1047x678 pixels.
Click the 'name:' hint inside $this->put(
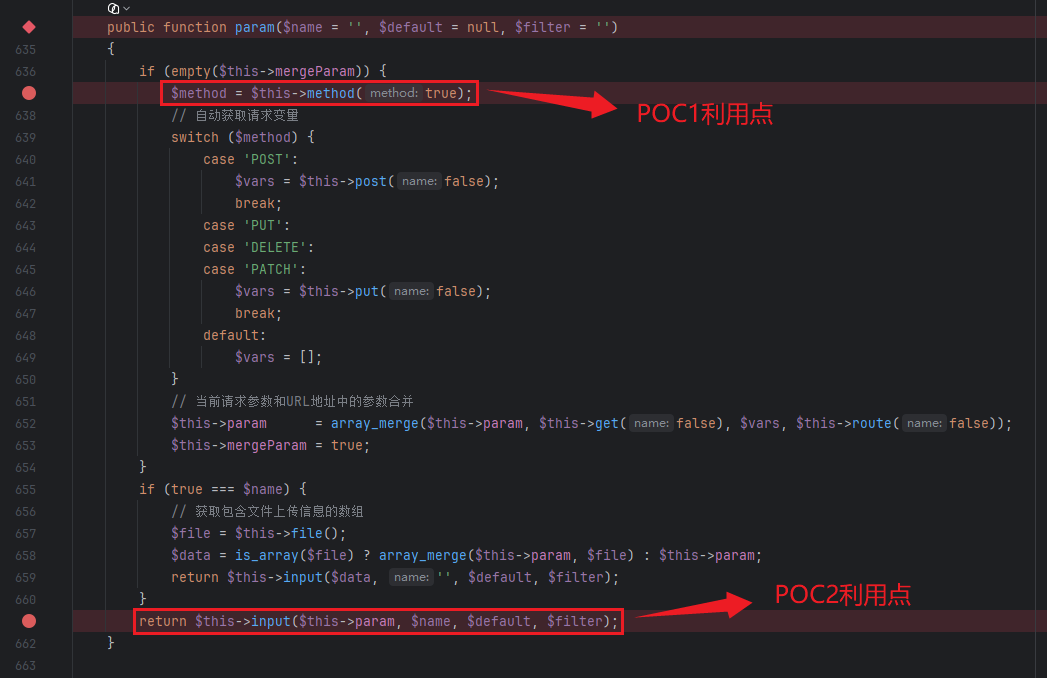(x=411, y=291)
